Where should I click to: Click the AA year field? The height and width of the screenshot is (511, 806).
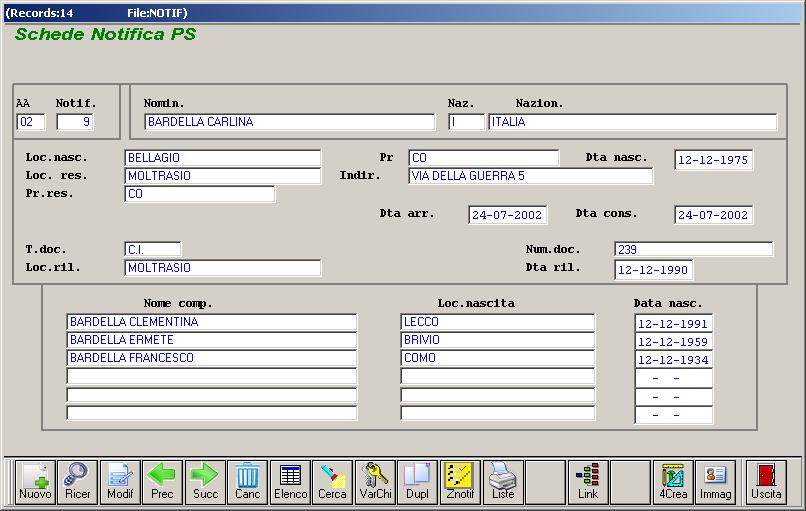(x=31, y=122)
